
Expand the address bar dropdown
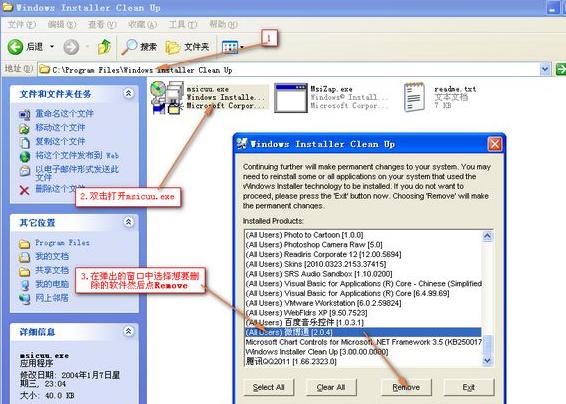pos(545,69)
